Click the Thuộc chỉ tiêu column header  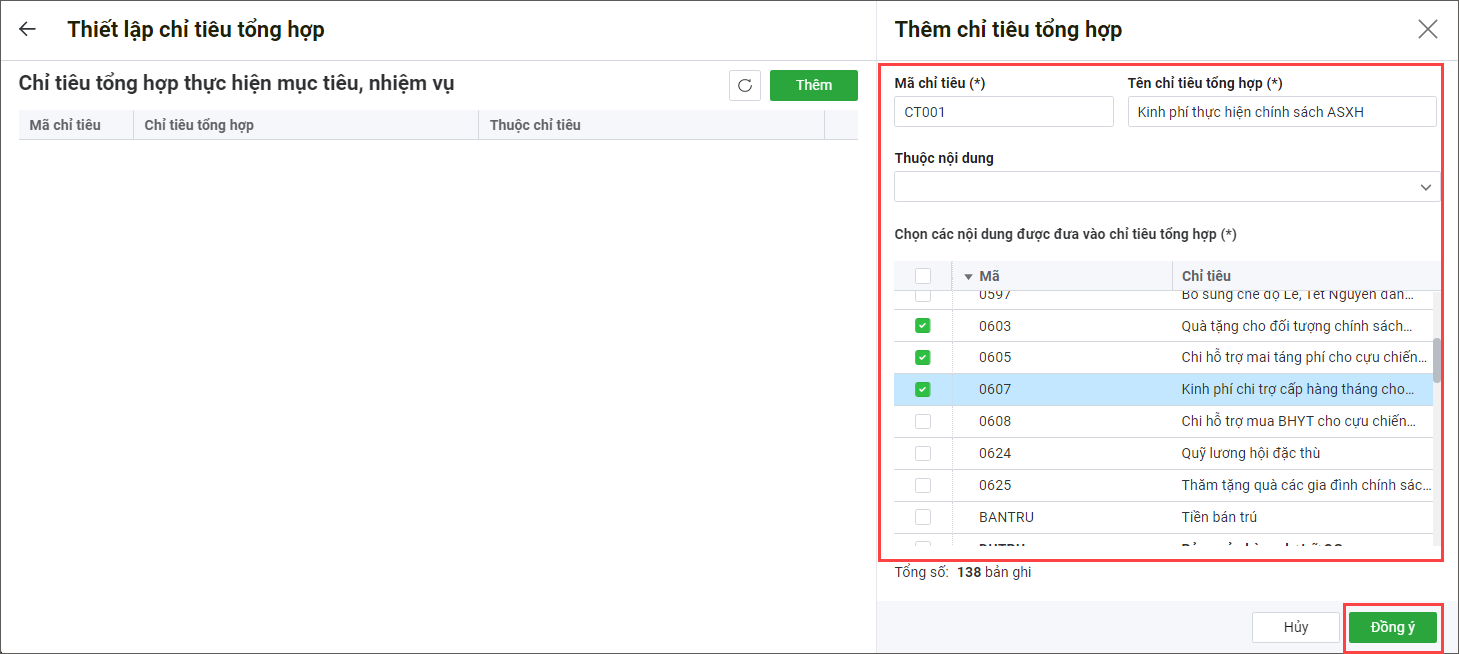coord(535,125)
